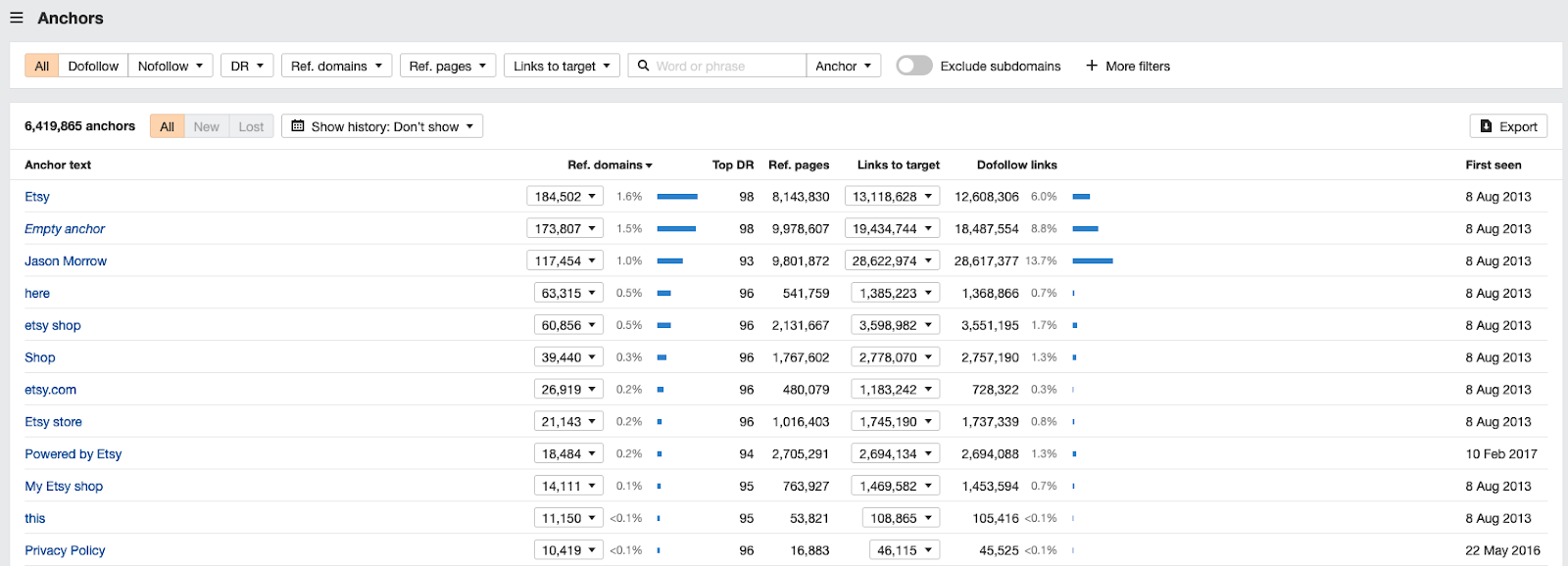
Task: Open the Empty anchor link
Action: pos(65,229)
